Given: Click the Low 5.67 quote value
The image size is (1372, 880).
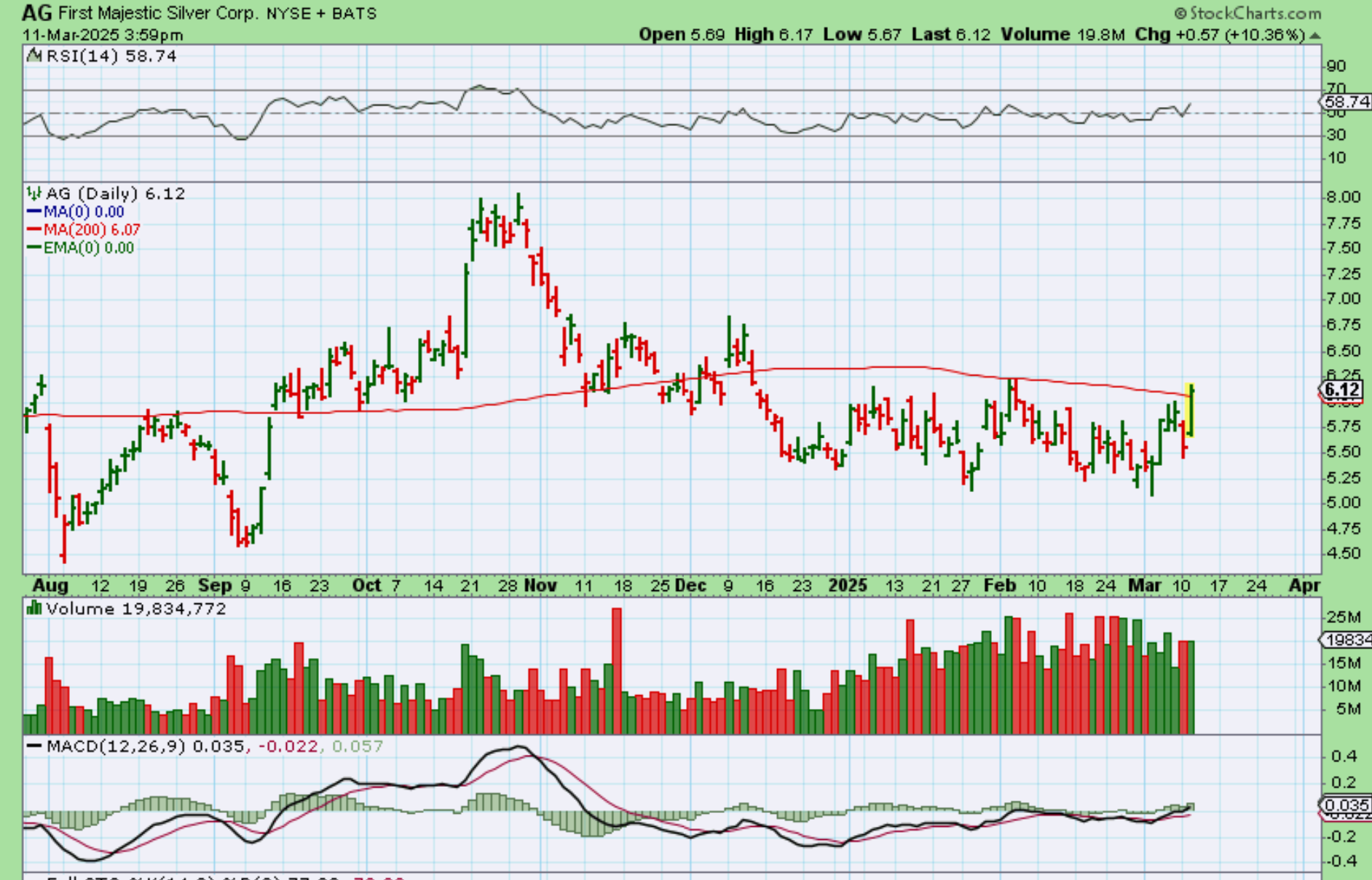Looking at the screenshot, I should [x=862, y=34].
